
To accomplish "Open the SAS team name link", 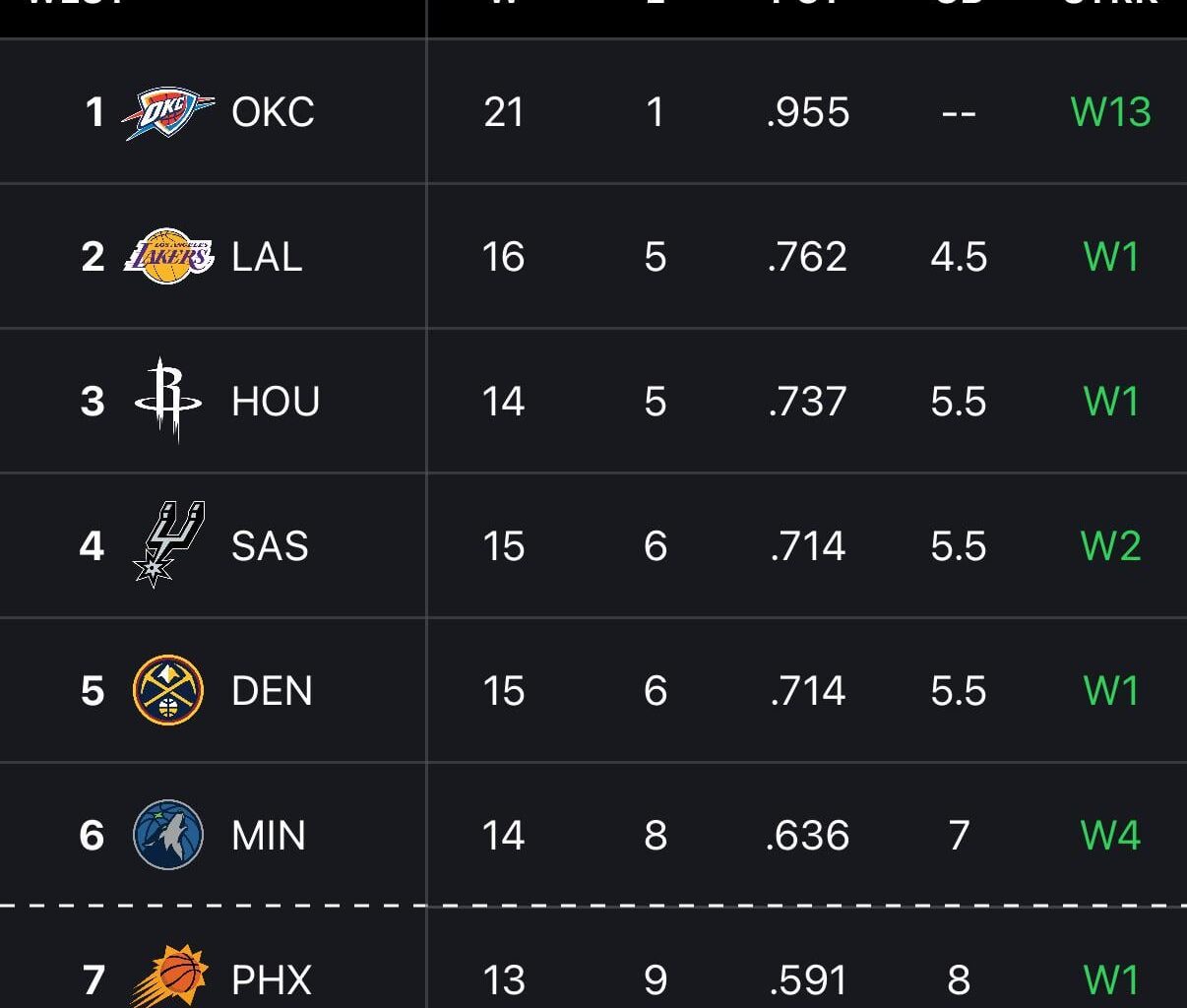I will tap(270, 546).
